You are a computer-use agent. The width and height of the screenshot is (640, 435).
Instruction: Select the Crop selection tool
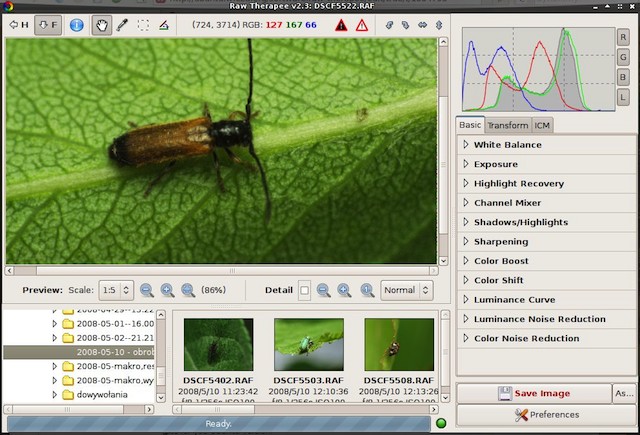[x=143, y=25]
